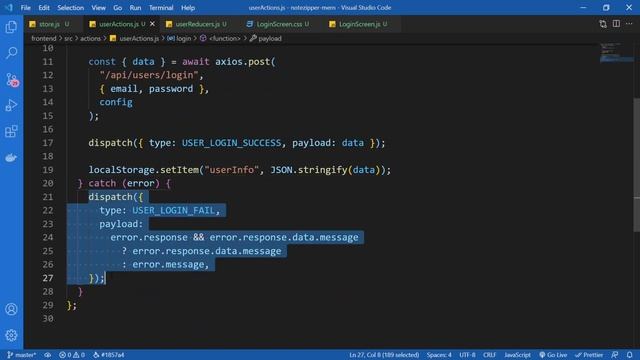
Task: Open the editor More Actions ellipsis
Action: [629, 24]
